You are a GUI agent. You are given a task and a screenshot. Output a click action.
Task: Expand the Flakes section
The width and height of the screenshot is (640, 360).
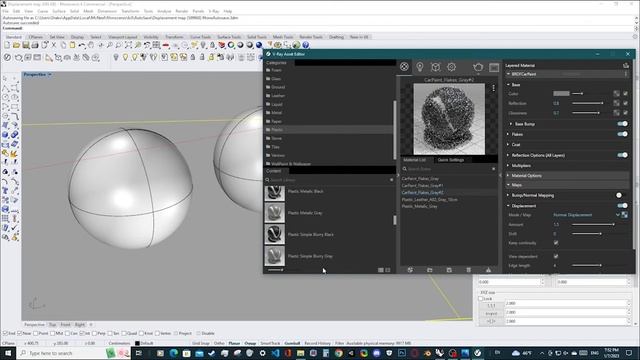tap(509, 134)
